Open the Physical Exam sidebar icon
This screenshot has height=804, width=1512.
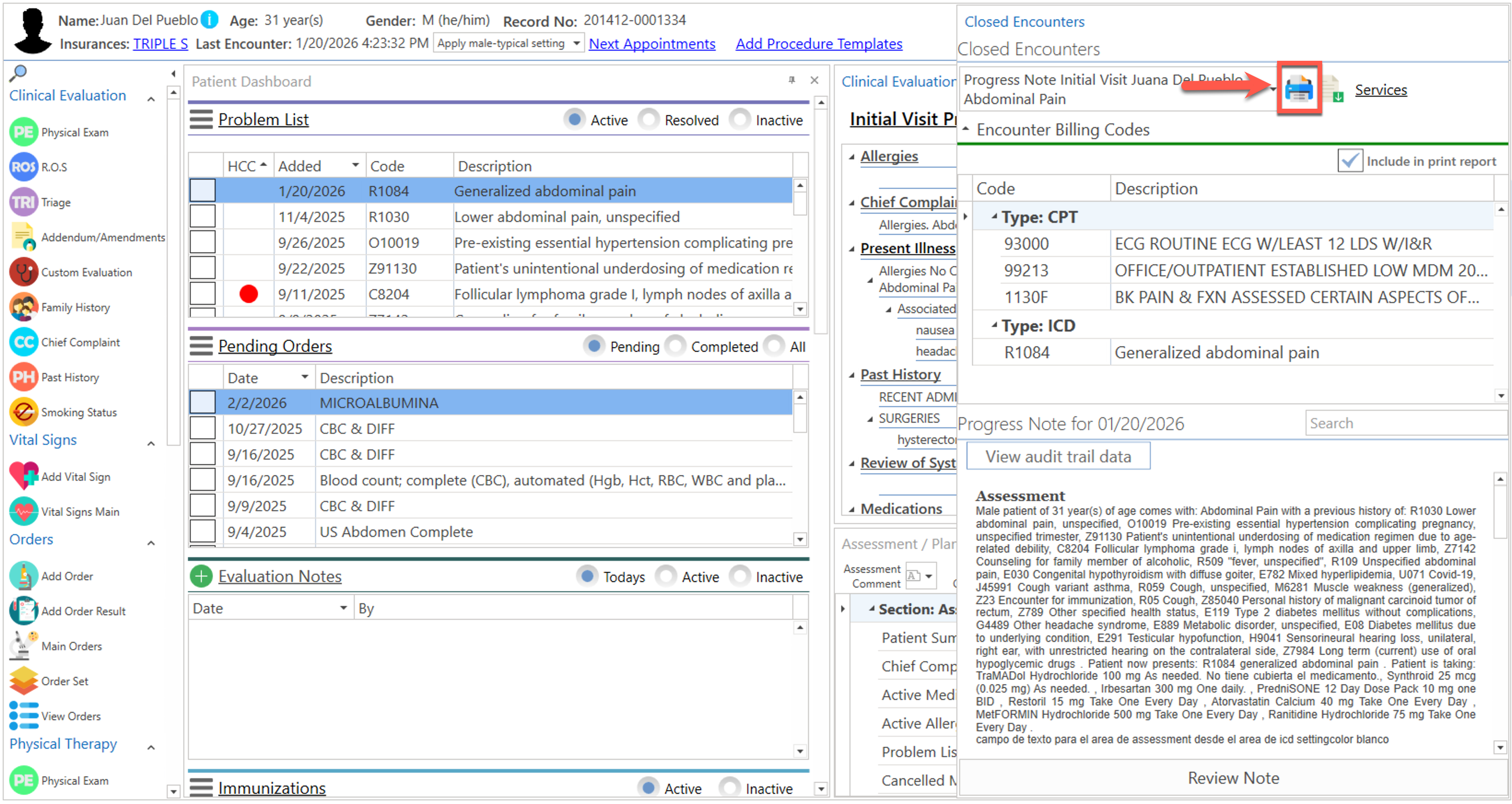click(24, 132)
